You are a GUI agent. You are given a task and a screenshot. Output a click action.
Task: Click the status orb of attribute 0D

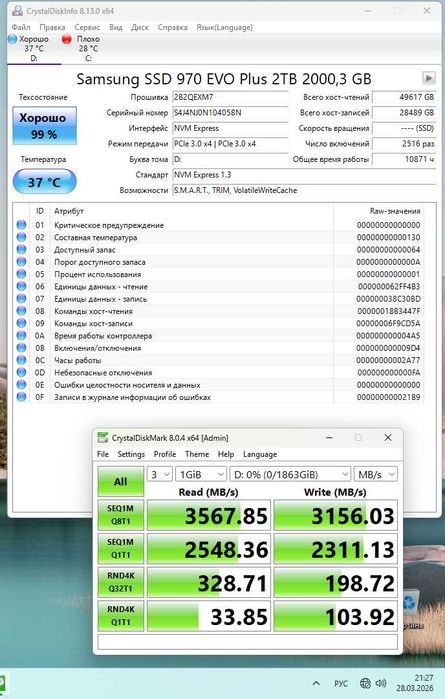coord(21,372)
